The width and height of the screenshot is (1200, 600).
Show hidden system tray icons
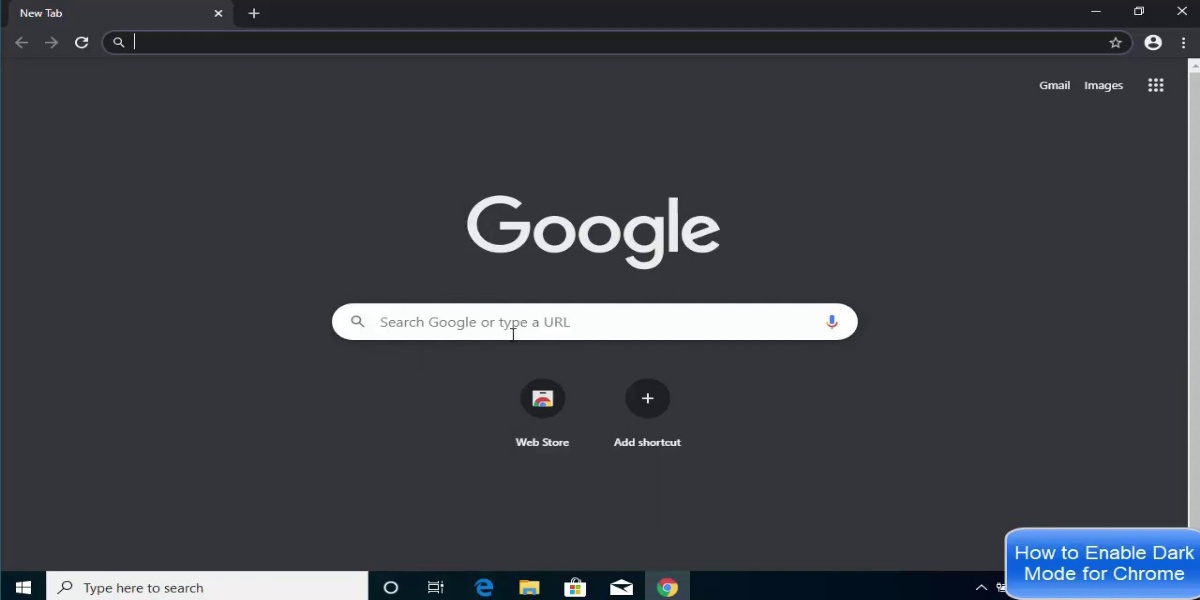click(x=981, y=587)
